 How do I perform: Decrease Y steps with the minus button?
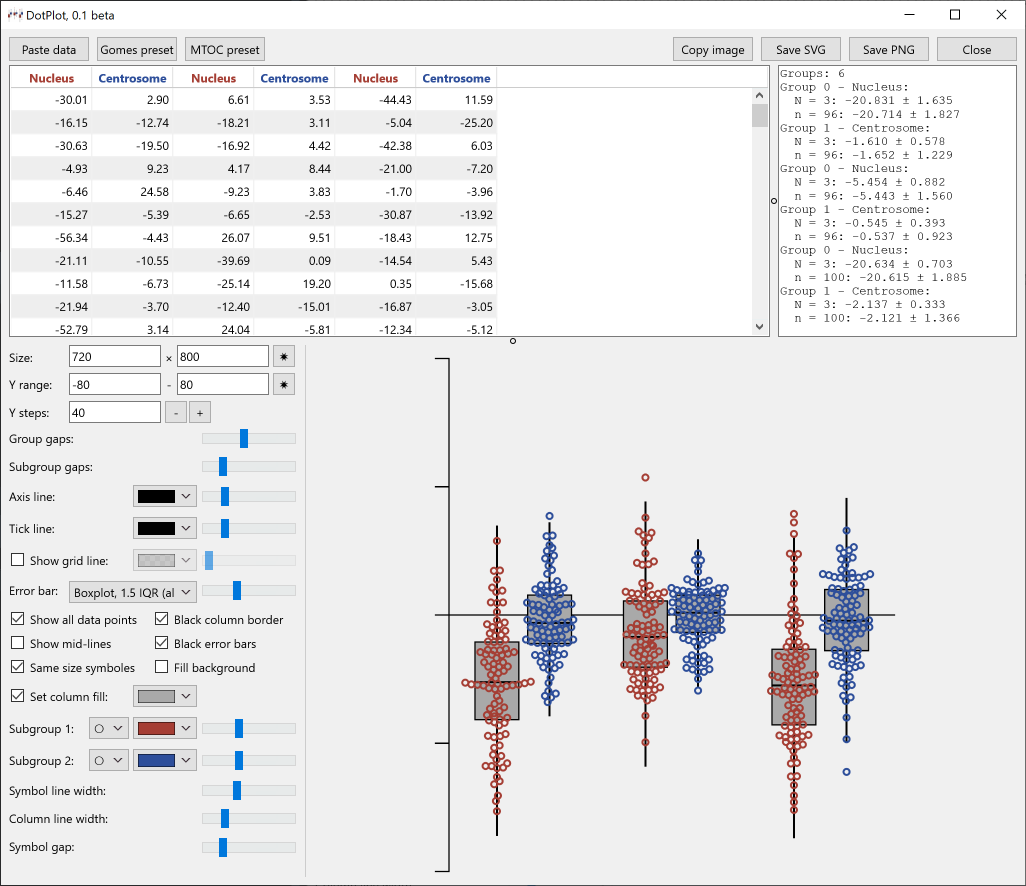tap(175, 413)
